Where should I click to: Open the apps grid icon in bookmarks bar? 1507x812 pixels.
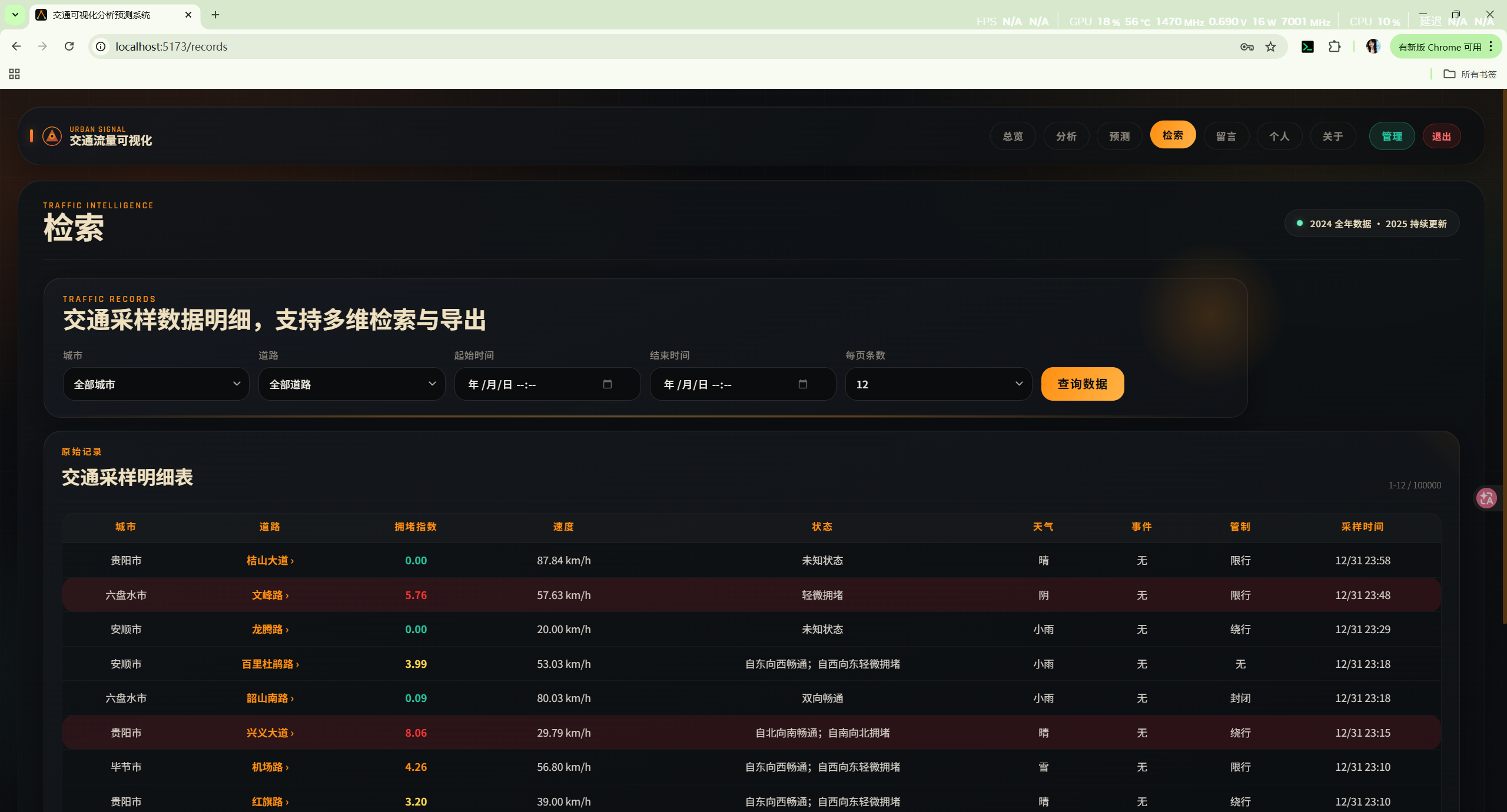[x=15, y=74]
